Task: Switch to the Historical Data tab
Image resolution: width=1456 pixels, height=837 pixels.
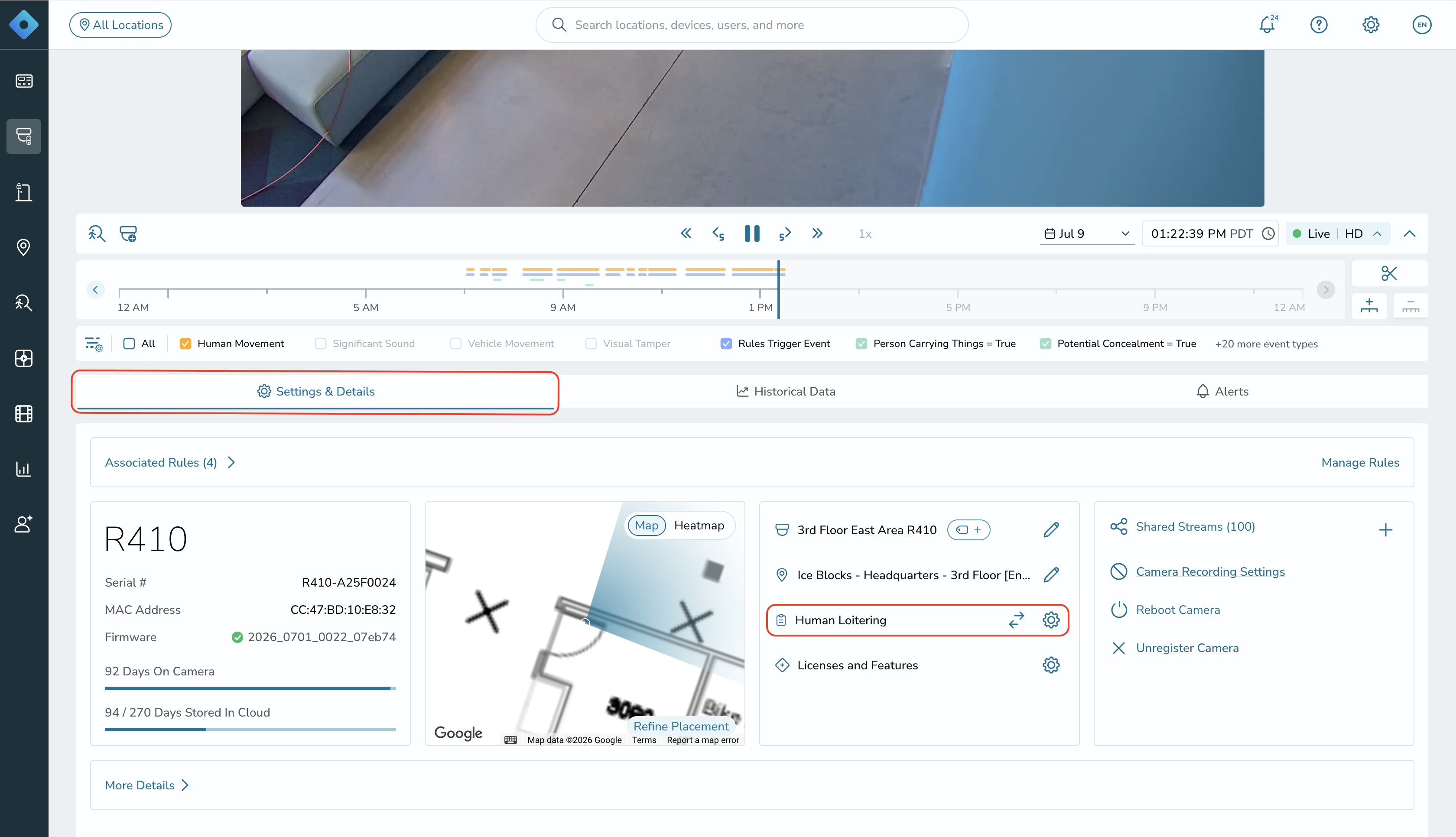Action: pyautogui.click(x=786, y=392)
